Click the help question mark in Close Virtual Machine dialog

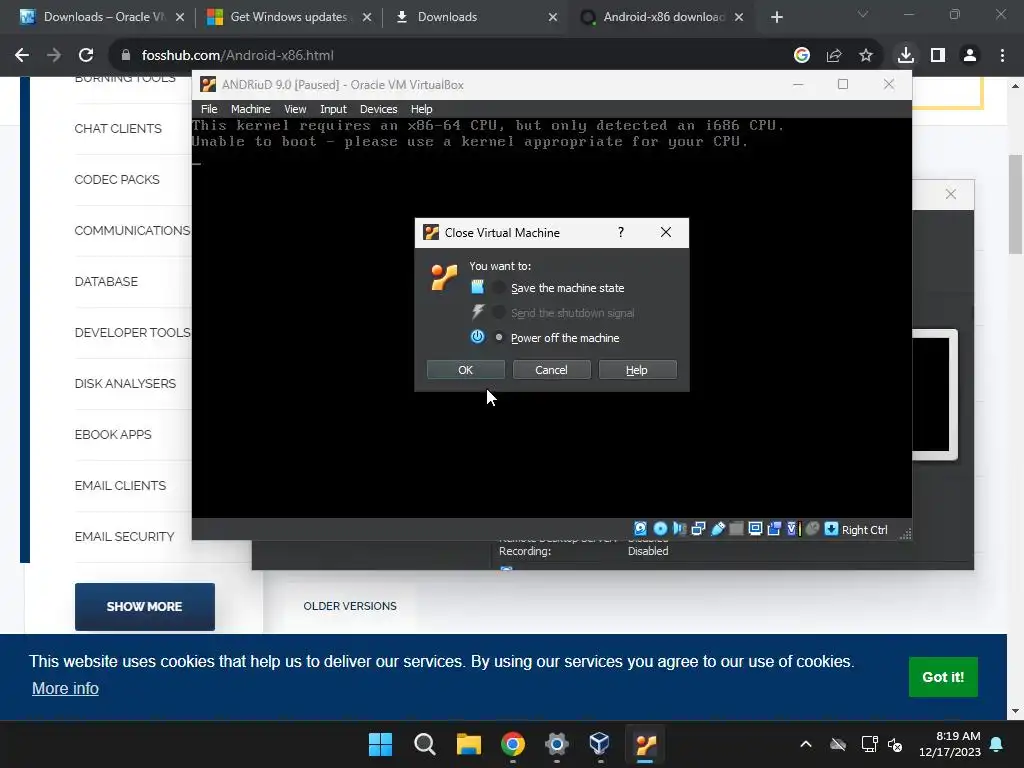620,232
